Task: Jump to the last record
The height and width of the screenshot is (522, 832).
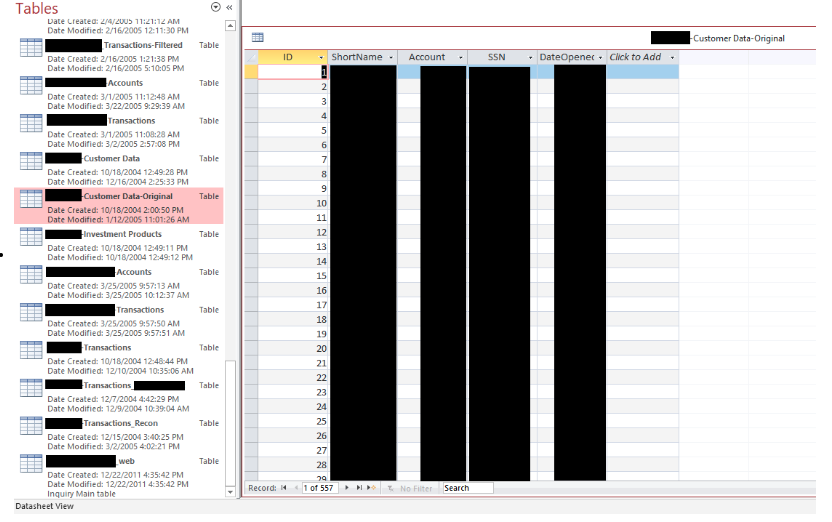Action: (358, 488)
